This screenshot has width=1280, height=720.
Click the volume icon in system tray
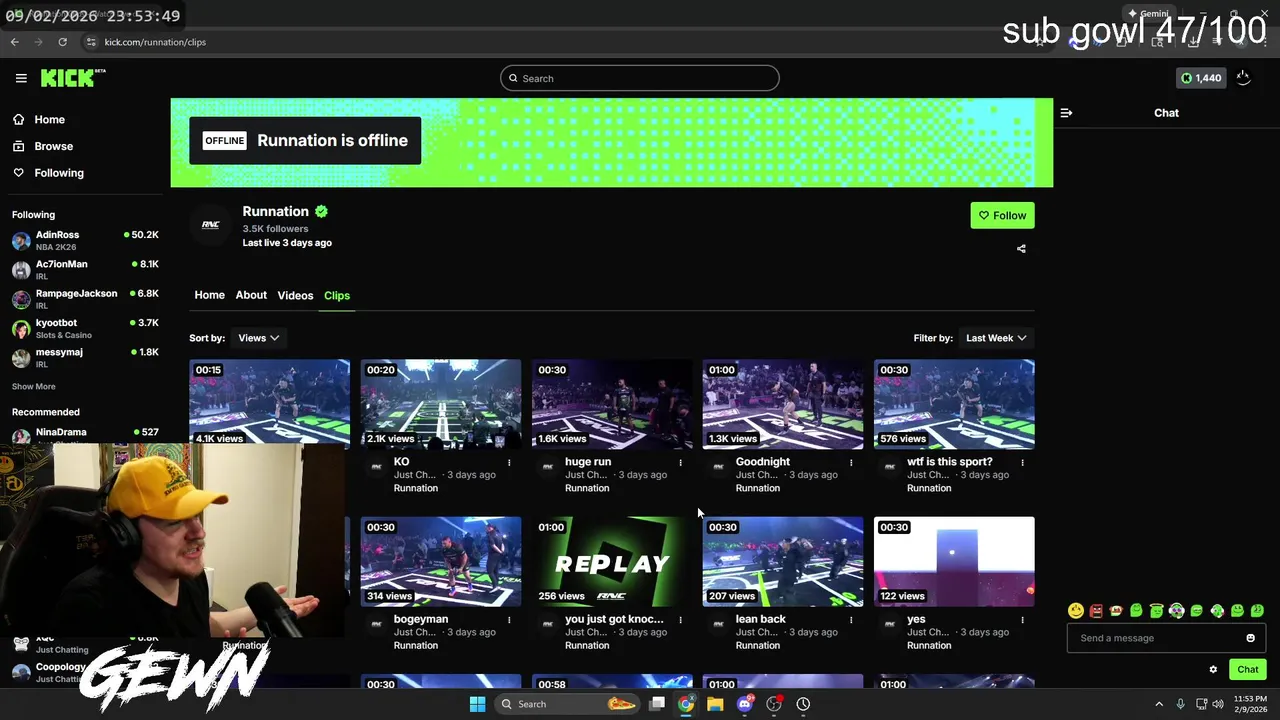pyautogui.click(x=1218, y=704)
